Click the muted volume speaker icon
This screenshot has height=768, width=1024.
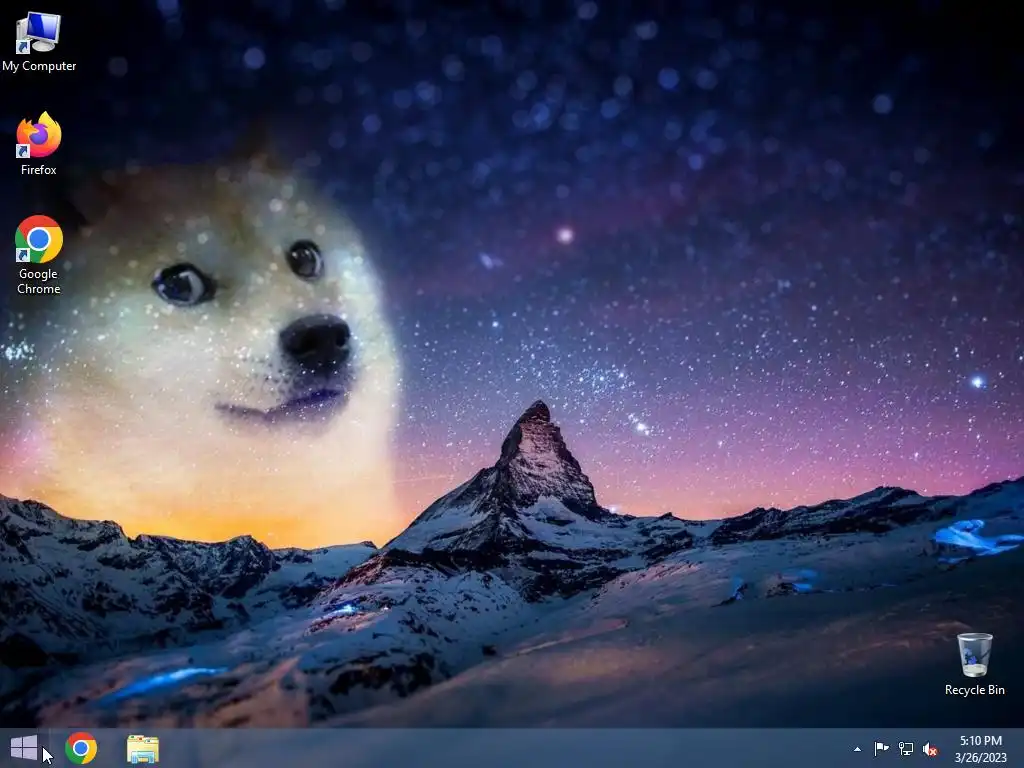pos(930,749)
